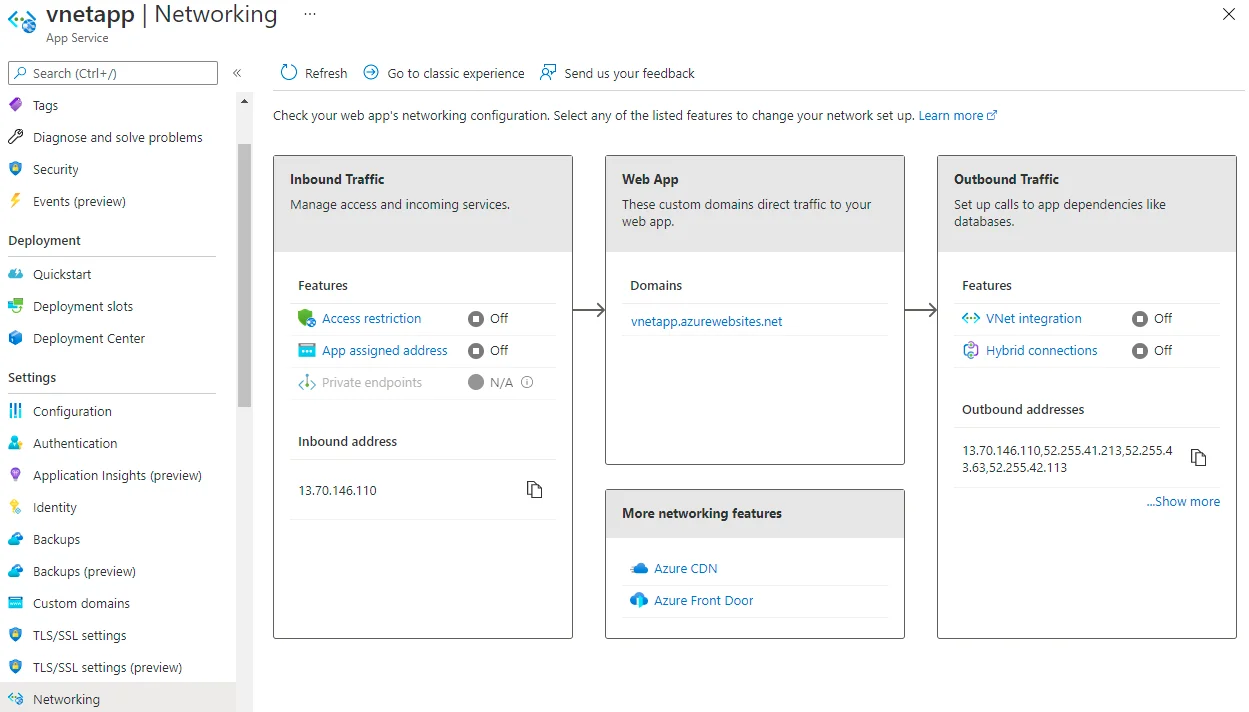
Task: Click the VNet integration Off status
Action: click(x=1152, y=318)
